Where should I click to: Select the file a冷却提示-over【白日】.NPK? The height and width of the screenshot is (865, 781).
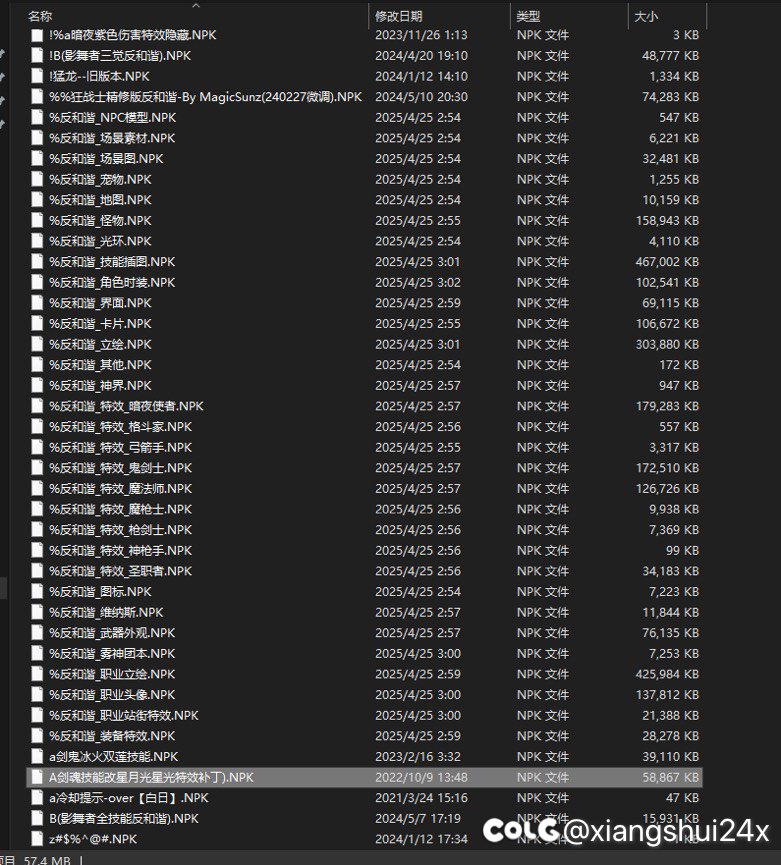tap(128, 798)
